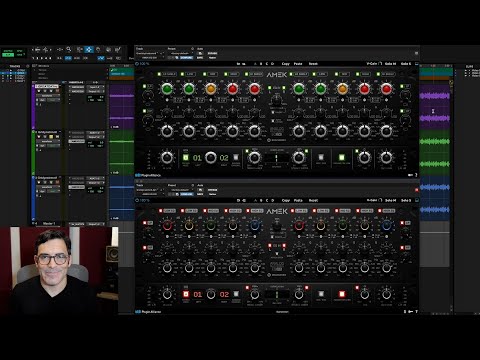Click Copy in the bottom plugin's toolbar
Screen dimensions: 480x360
click(x=286, y=200)
